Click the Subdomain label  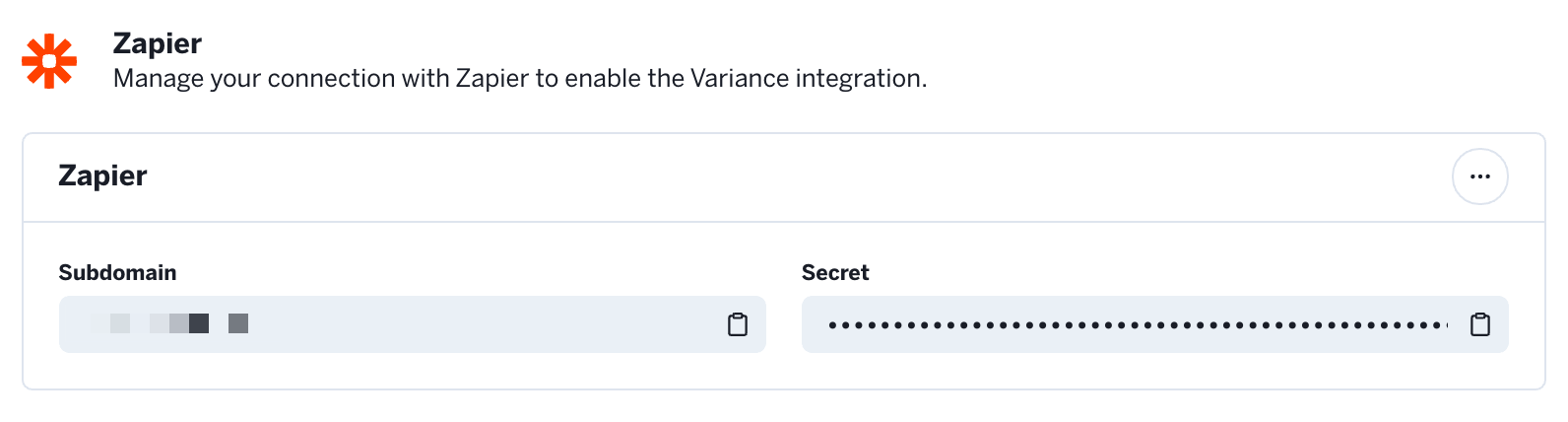tap(117, 273)
